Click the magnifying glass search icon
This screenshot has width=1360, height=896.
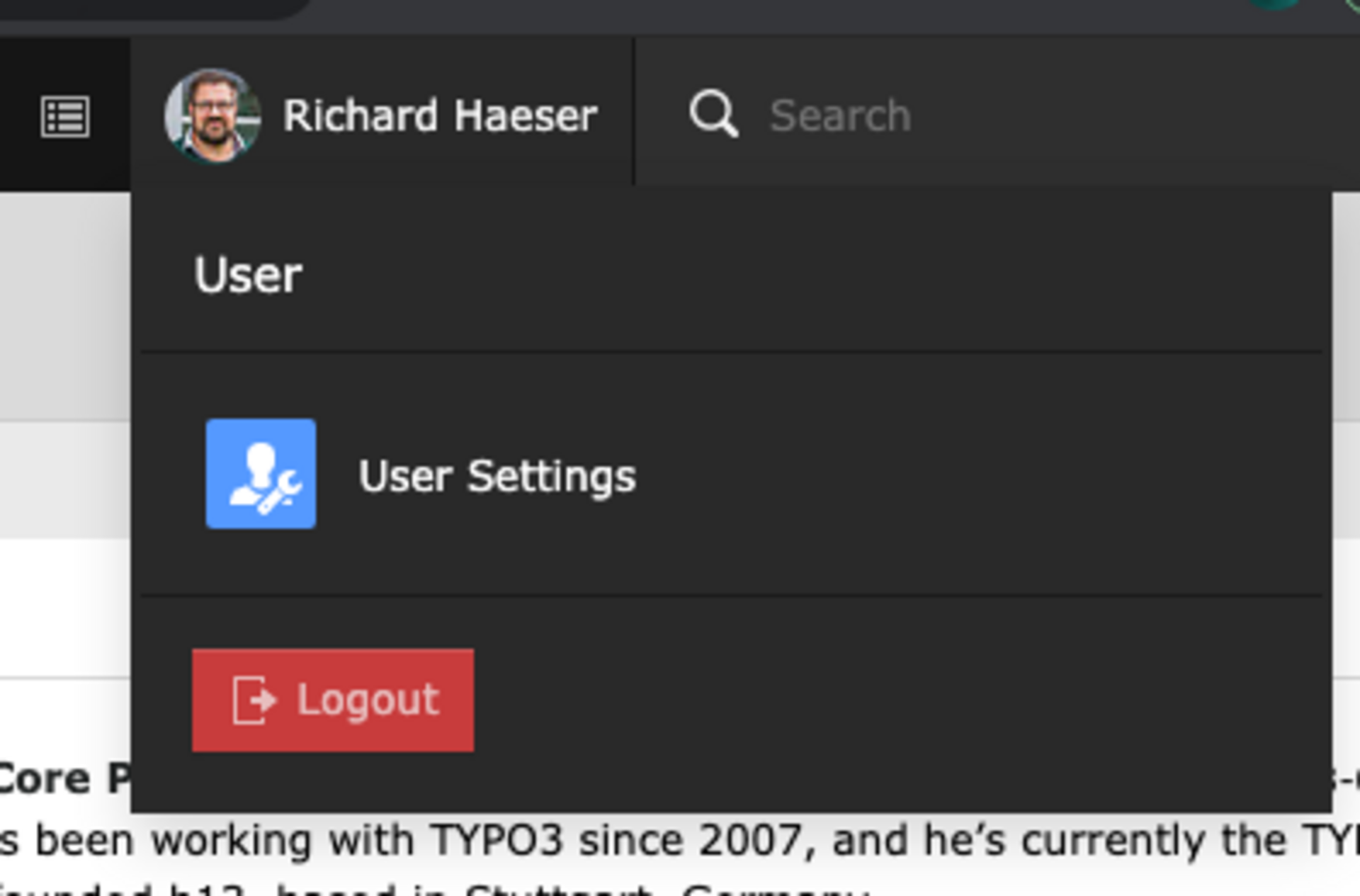click(x=713, y=113)
